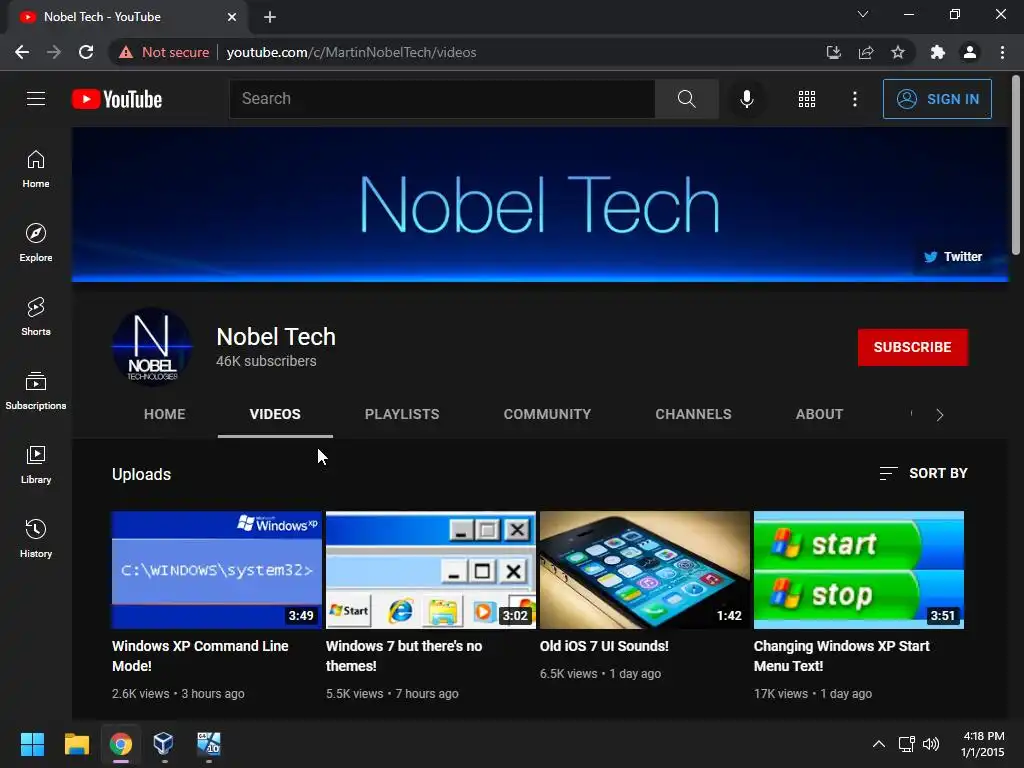The width and height of the screenshot is (1024, 768).
Task: Click the browser forward arrow
Action: [x=54, y=52]
